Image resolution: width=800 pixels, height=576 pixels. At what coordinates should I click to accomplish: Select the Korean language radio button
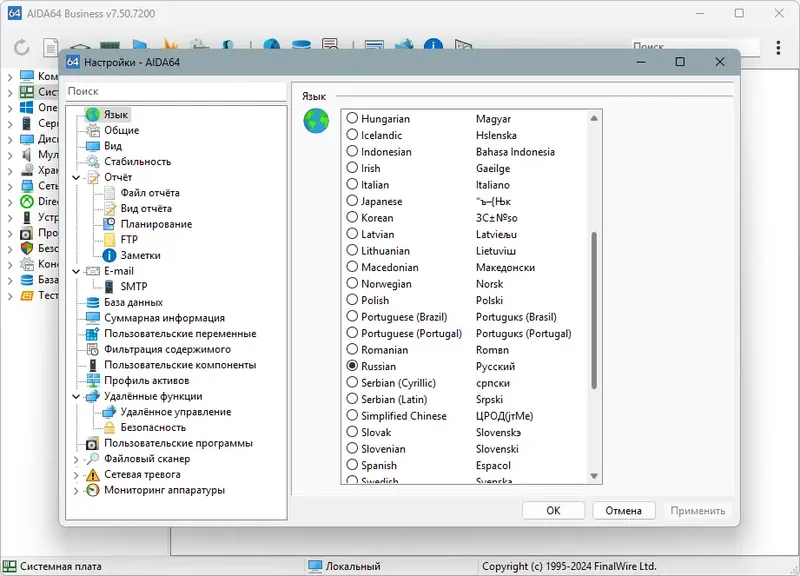352,217
